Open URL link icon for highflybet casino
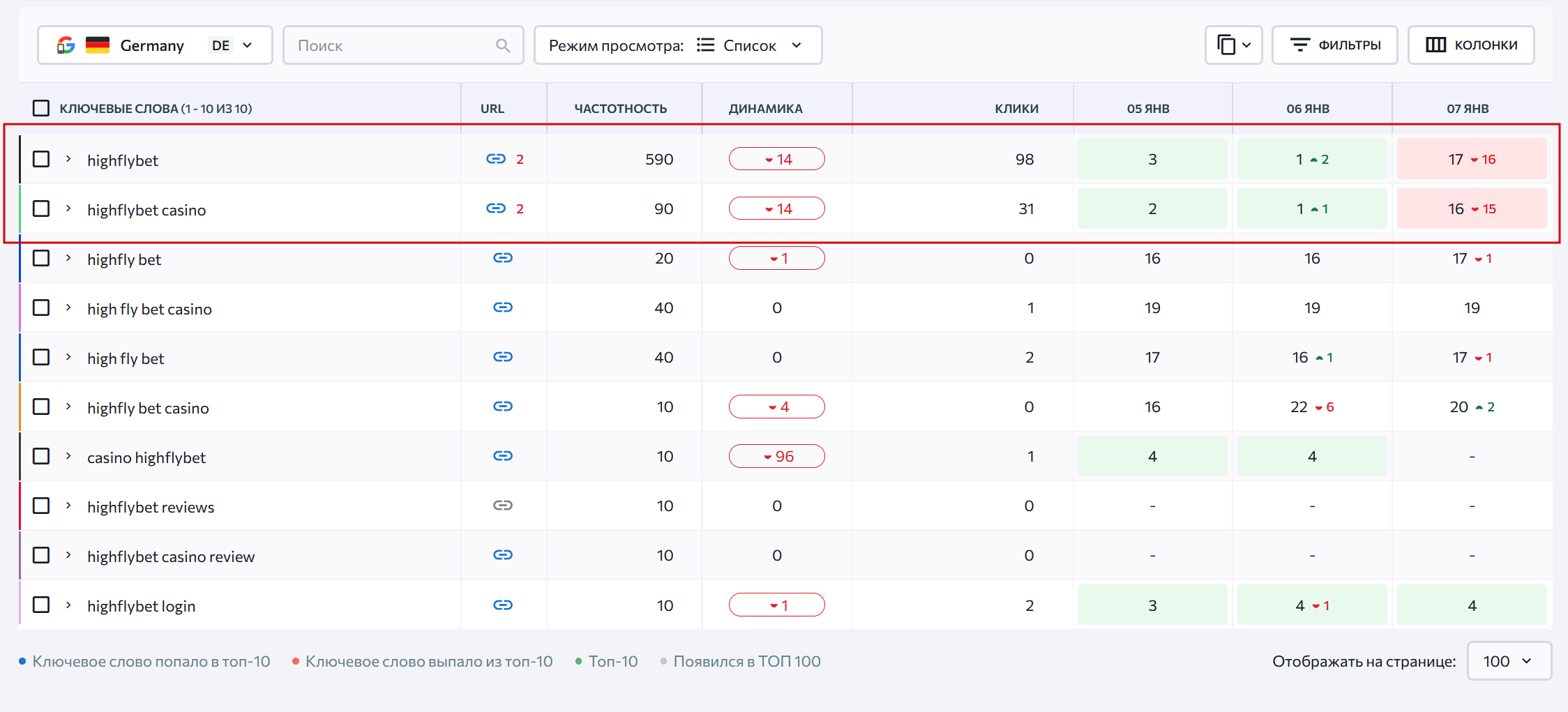Viewport: 1568px width, 712px height. point(496,209)
